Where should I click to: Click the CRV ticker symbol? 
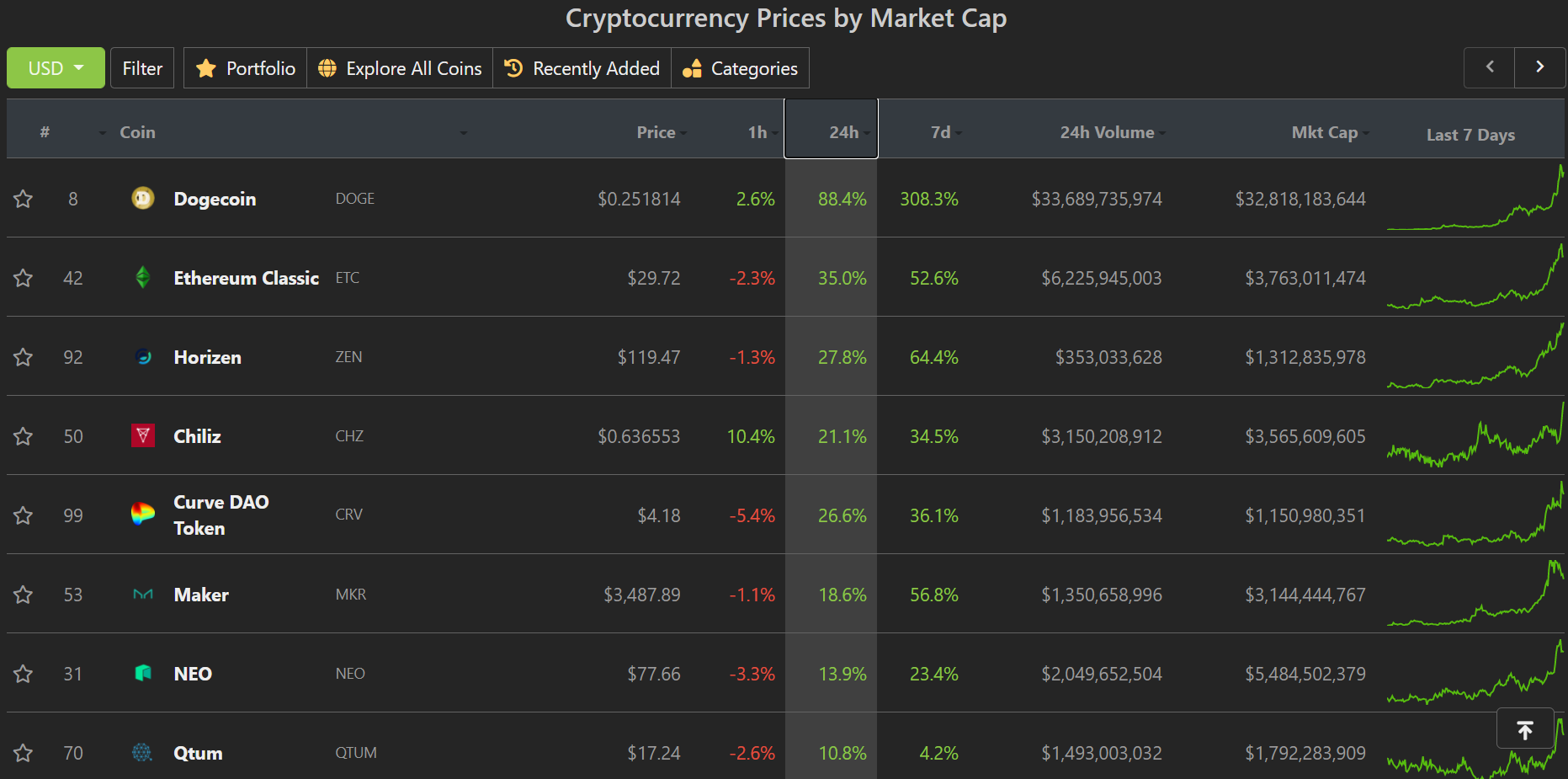coord(348,515)
